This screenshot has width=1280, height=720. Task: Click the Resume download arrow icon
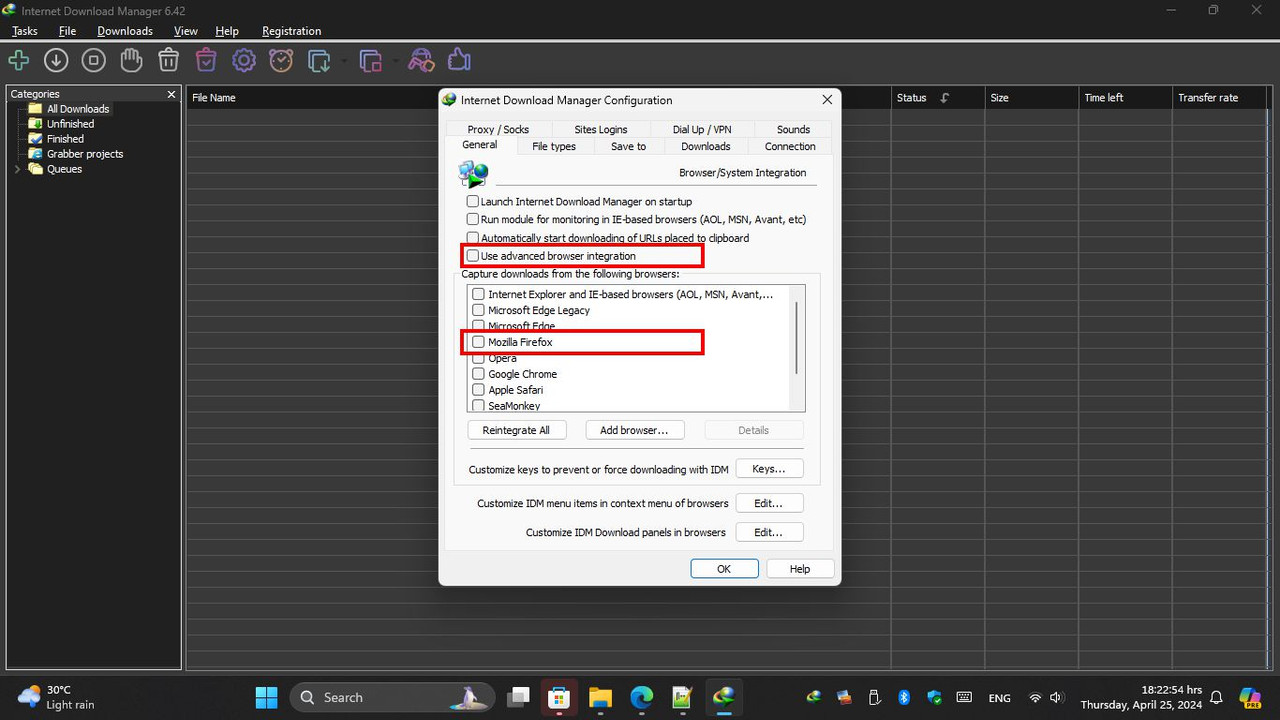tap(56, 61)
